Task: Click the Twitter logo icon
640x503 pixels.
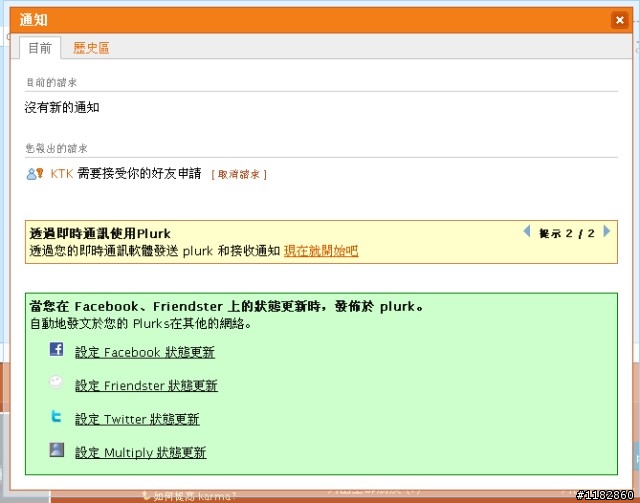Action: click(56, 416)
